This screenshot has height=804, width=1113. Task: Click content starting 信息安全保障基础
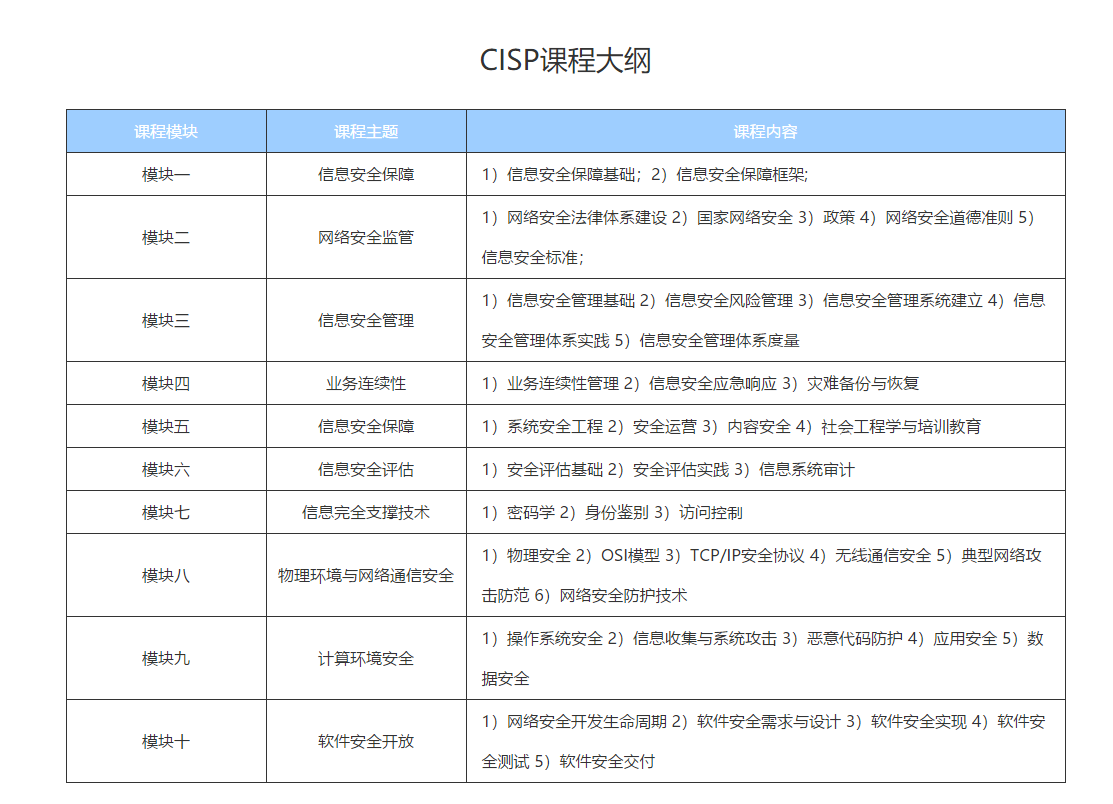(766, 175)
